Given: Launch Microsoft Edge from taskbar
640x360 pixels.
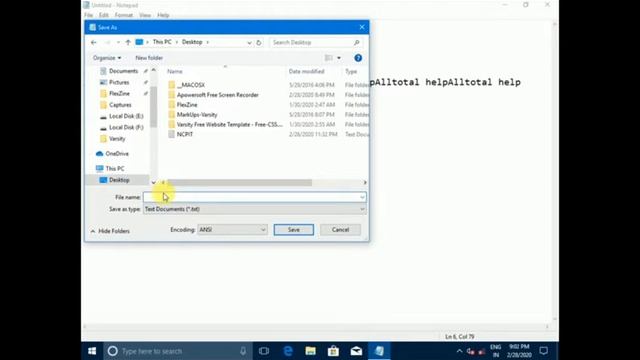Looking at the screenshot, I should [x=288, y=351].
